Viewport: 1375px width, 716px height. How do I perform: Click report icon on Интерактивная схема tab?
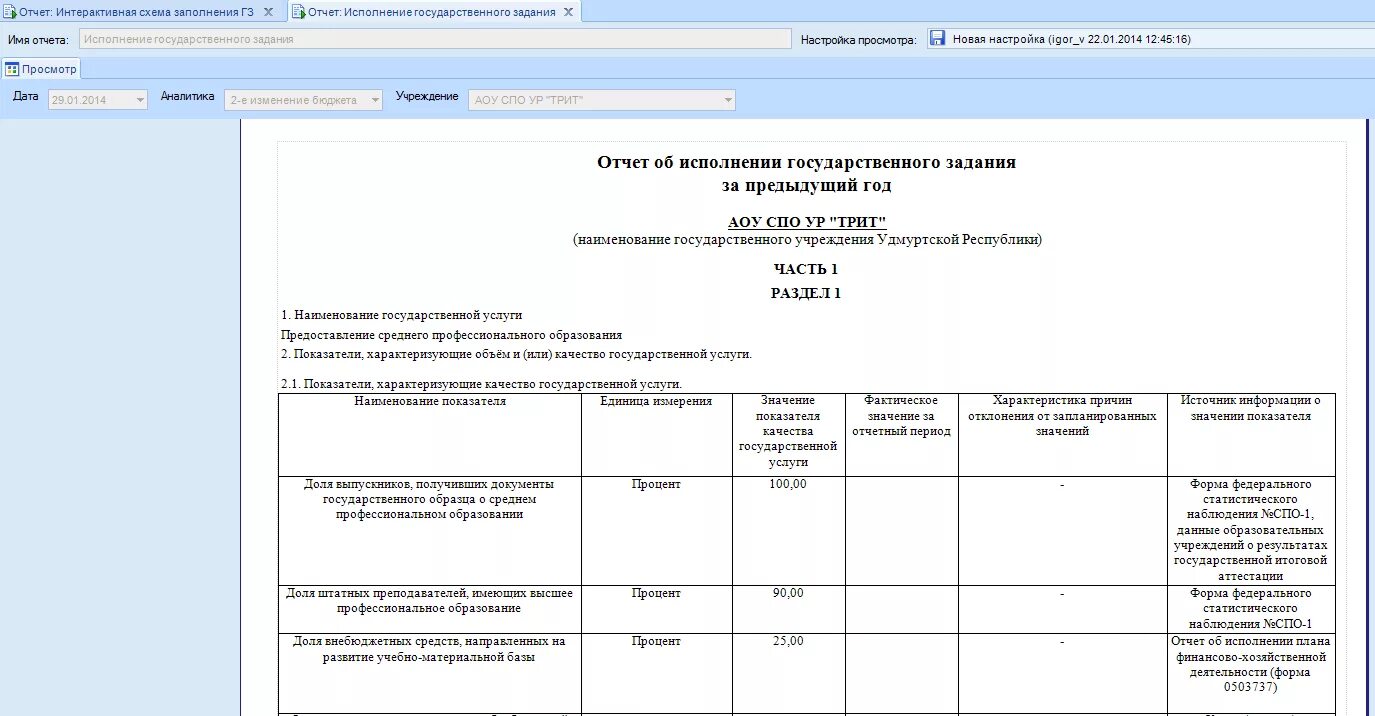click(11, 12)
